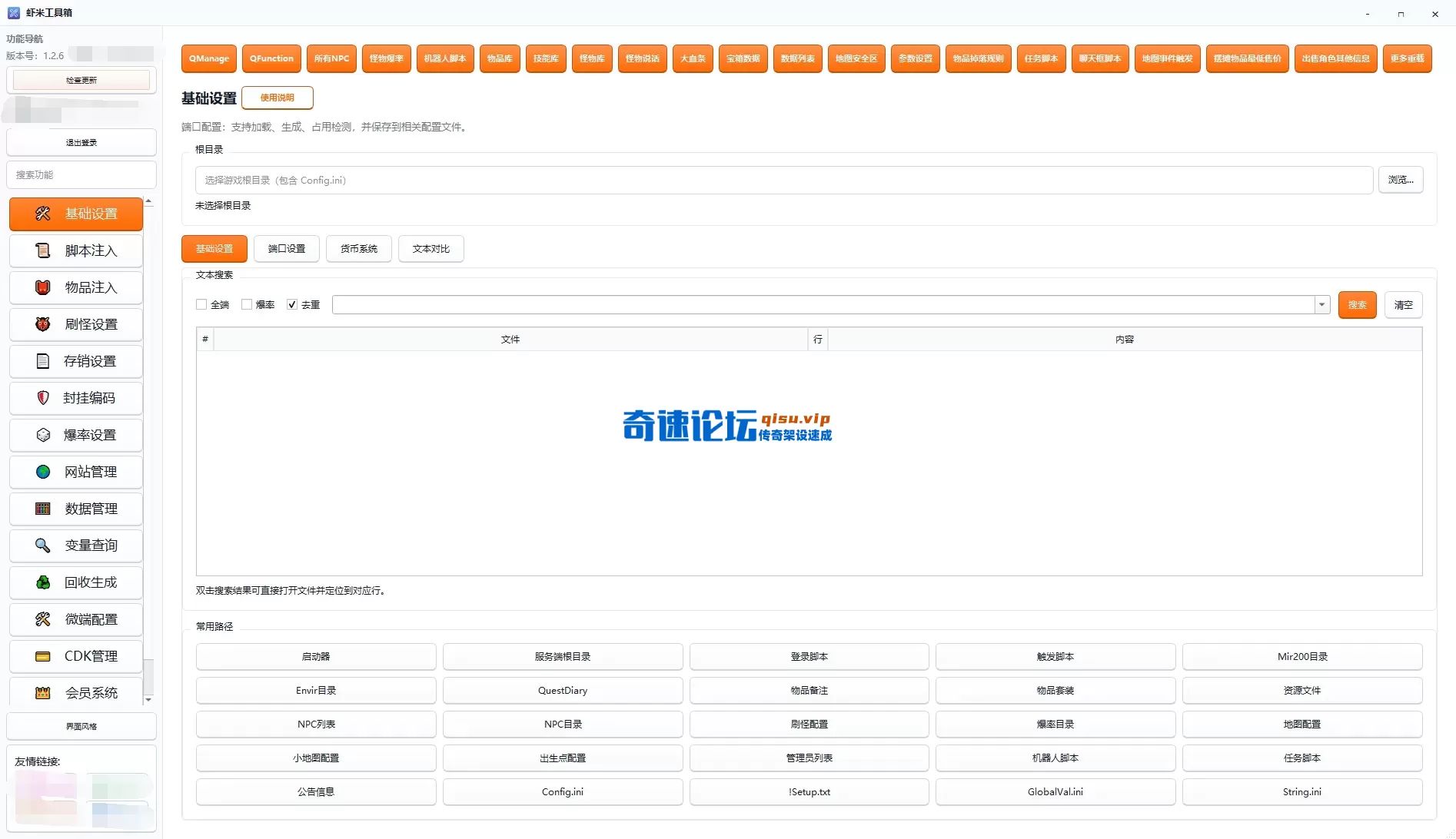1456x839 pixels.
Task: Enable the 全端 checkbox
Action: 201,304
